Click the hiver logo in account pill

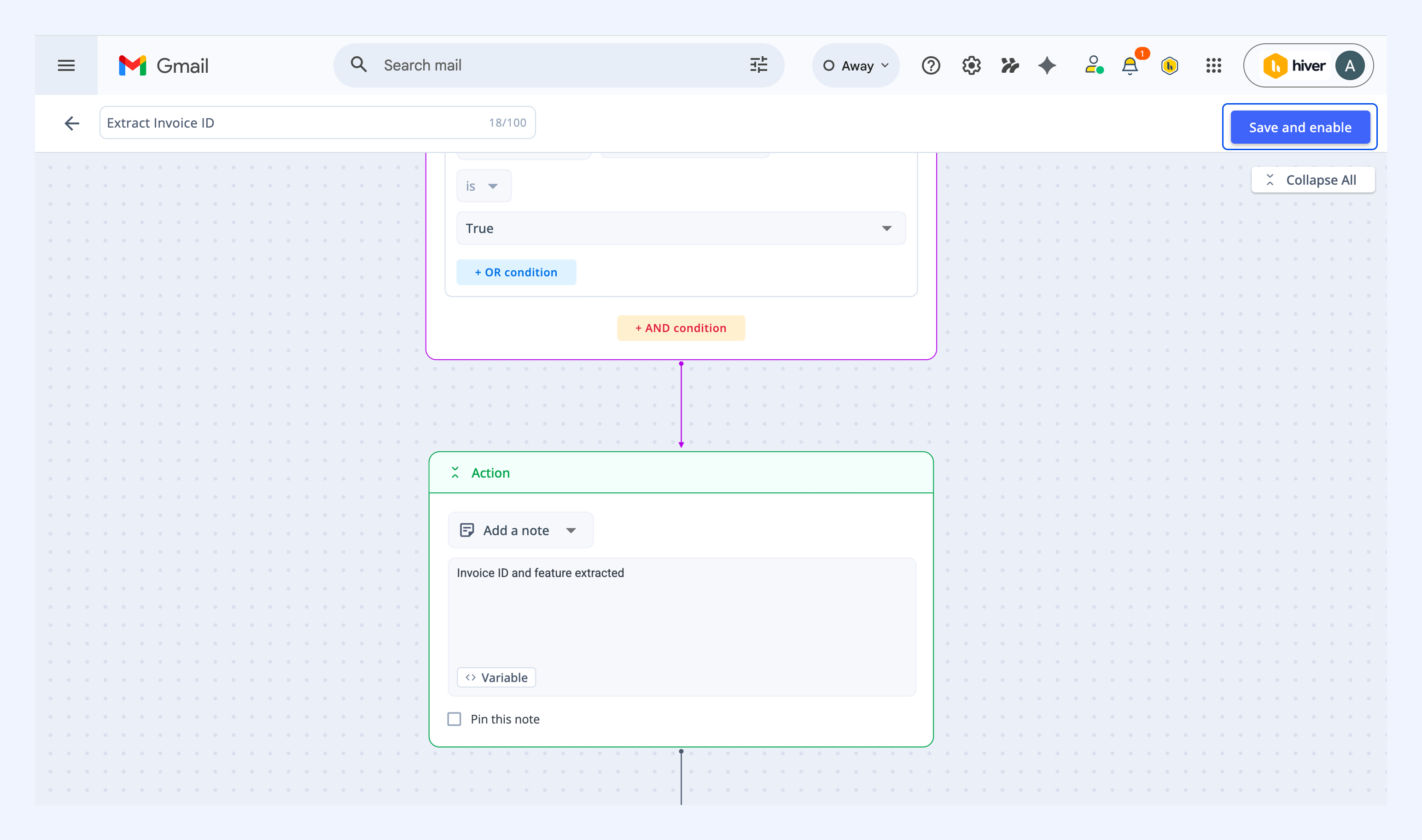click(x=1295, y=66)
